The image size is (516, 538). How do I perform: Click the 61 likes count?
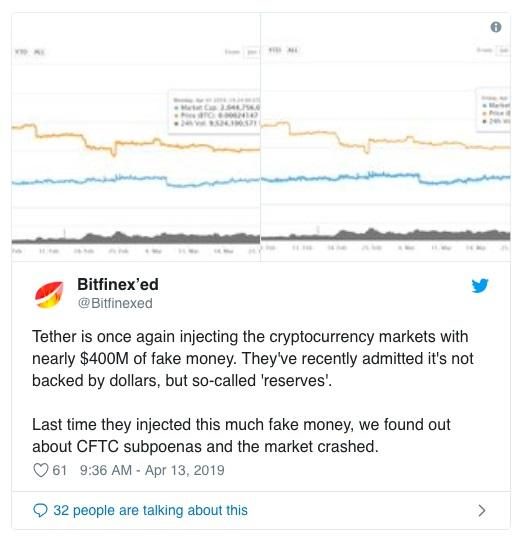point(59,470)
